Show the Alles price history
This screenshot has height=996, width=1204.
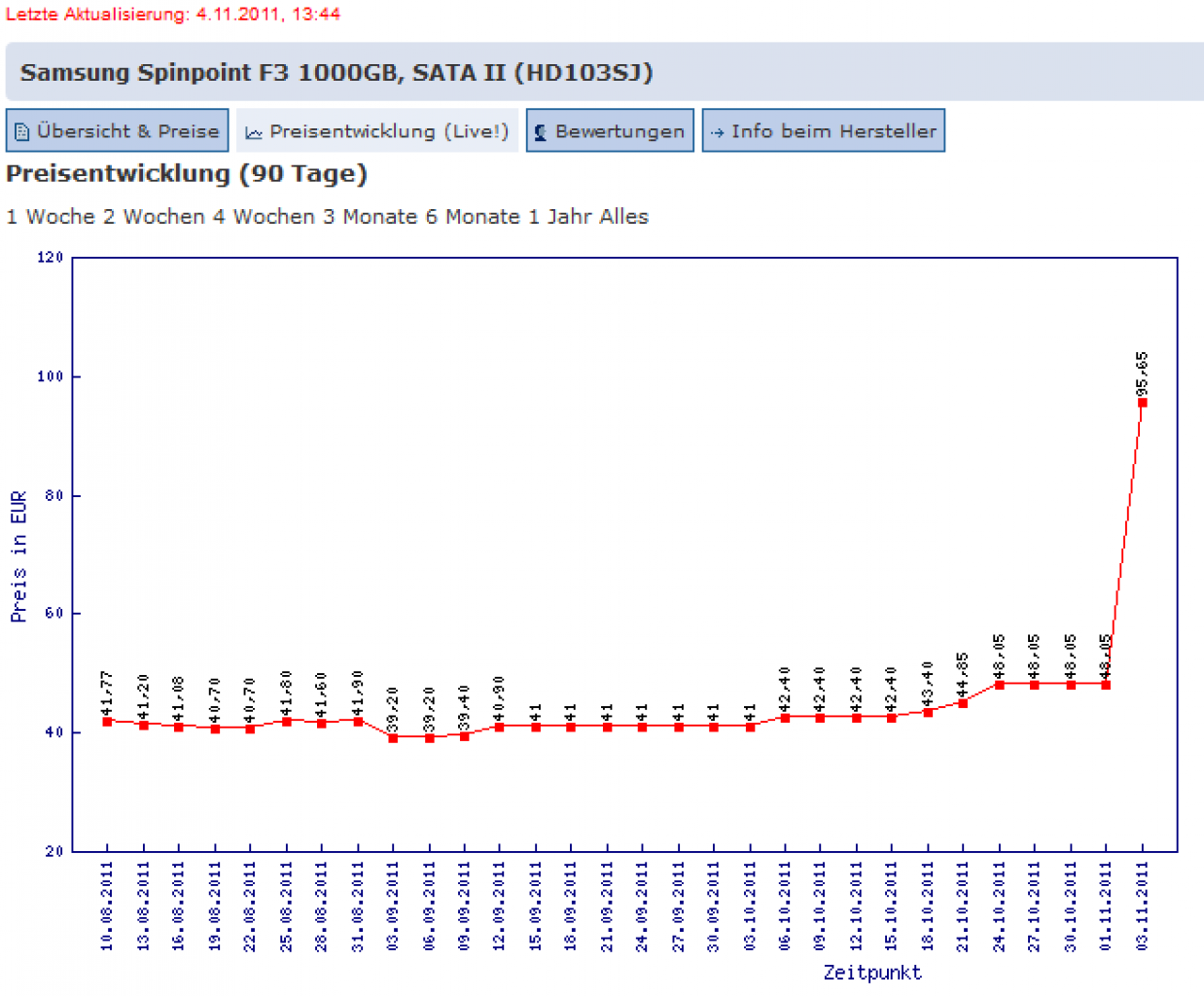click(x=623, y=217)
